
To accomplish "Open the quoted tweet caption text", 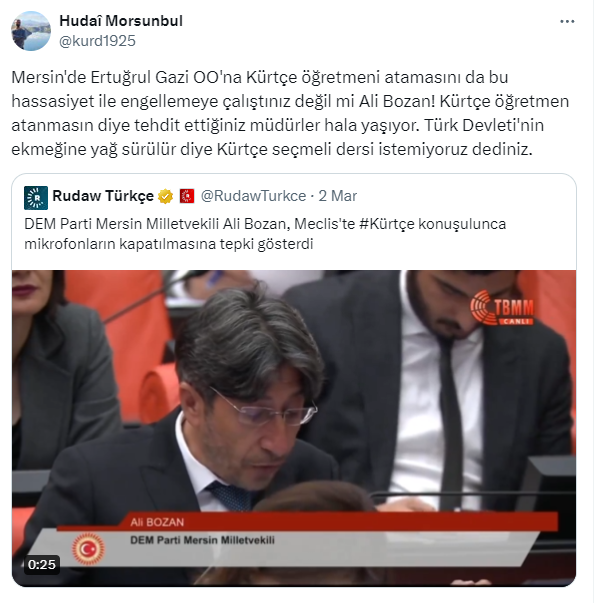I will pyautogui.click(x=265, y=234).
